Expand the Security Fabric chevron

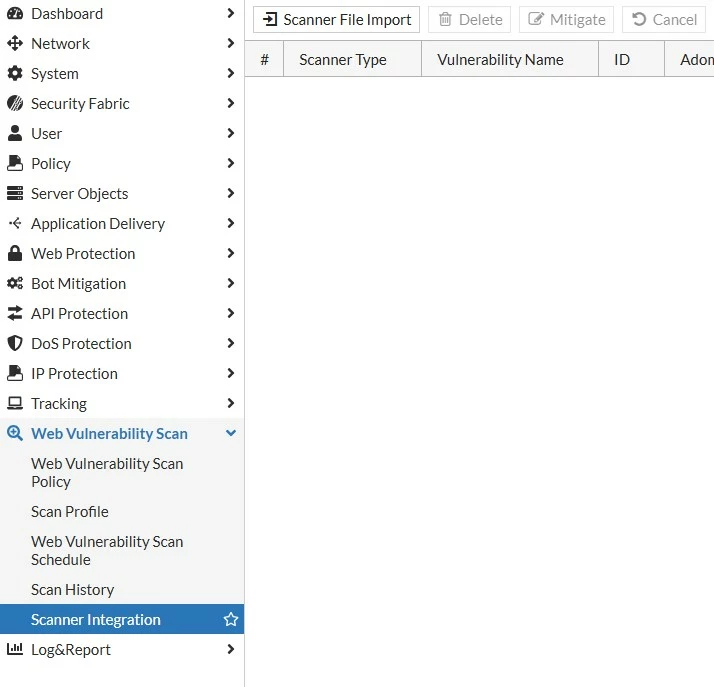coord(231,103)
